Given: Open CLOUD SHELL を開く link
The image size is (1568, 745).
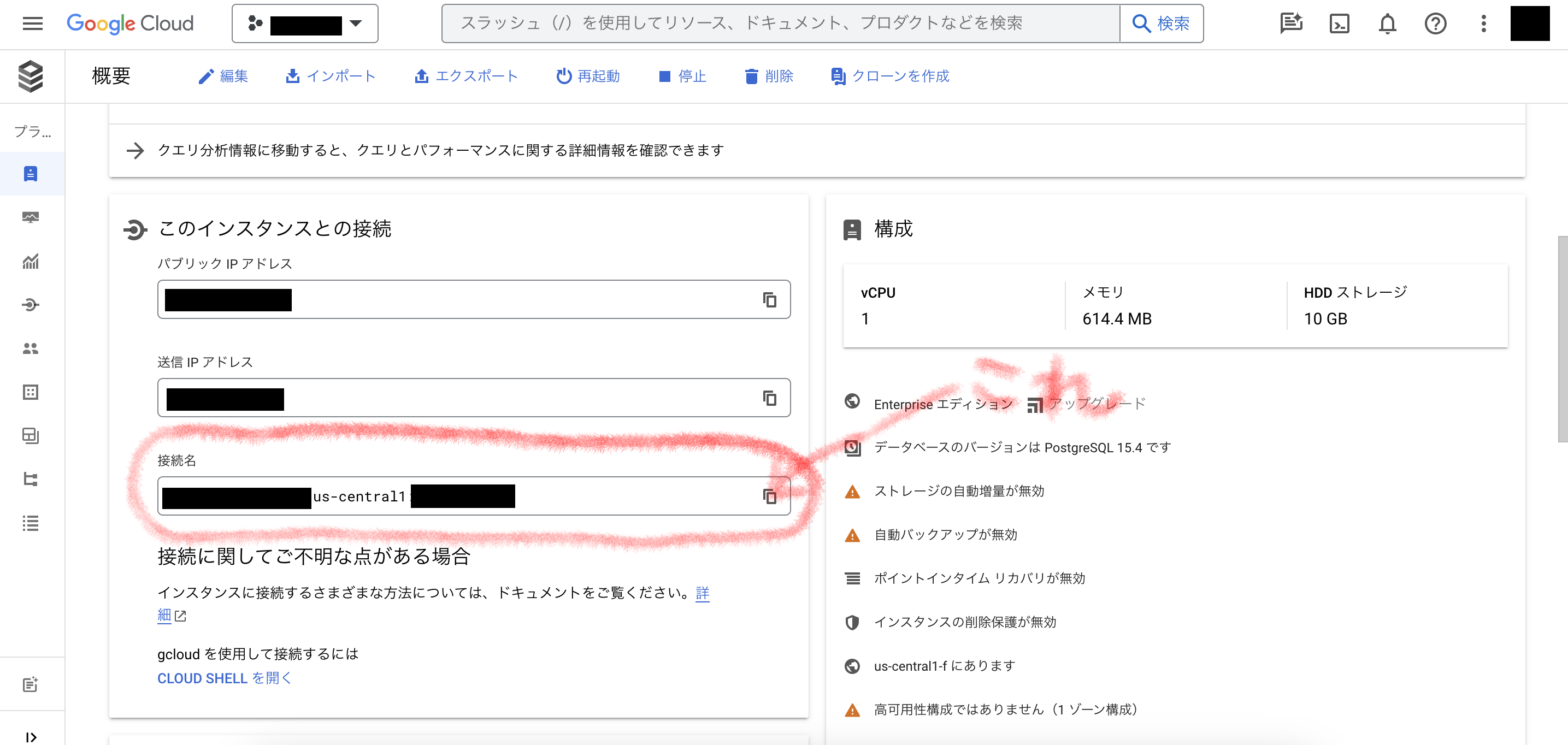Looking at the screenshot, I should tap(223, 678).
